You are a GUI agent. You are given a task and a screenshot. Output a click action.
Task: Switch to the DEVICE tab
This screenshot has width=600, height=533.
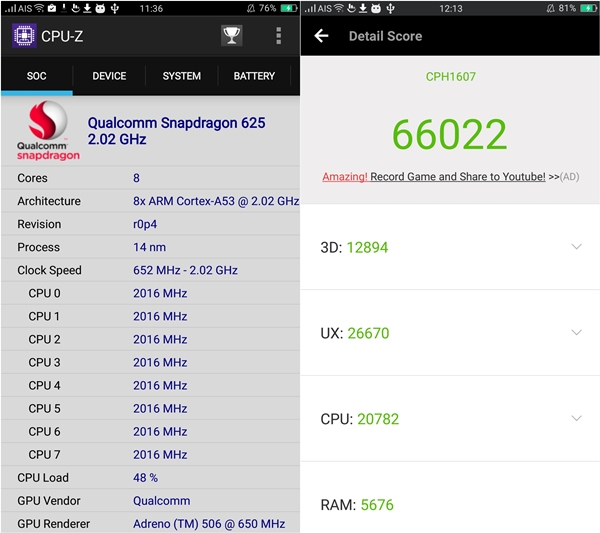109,76
